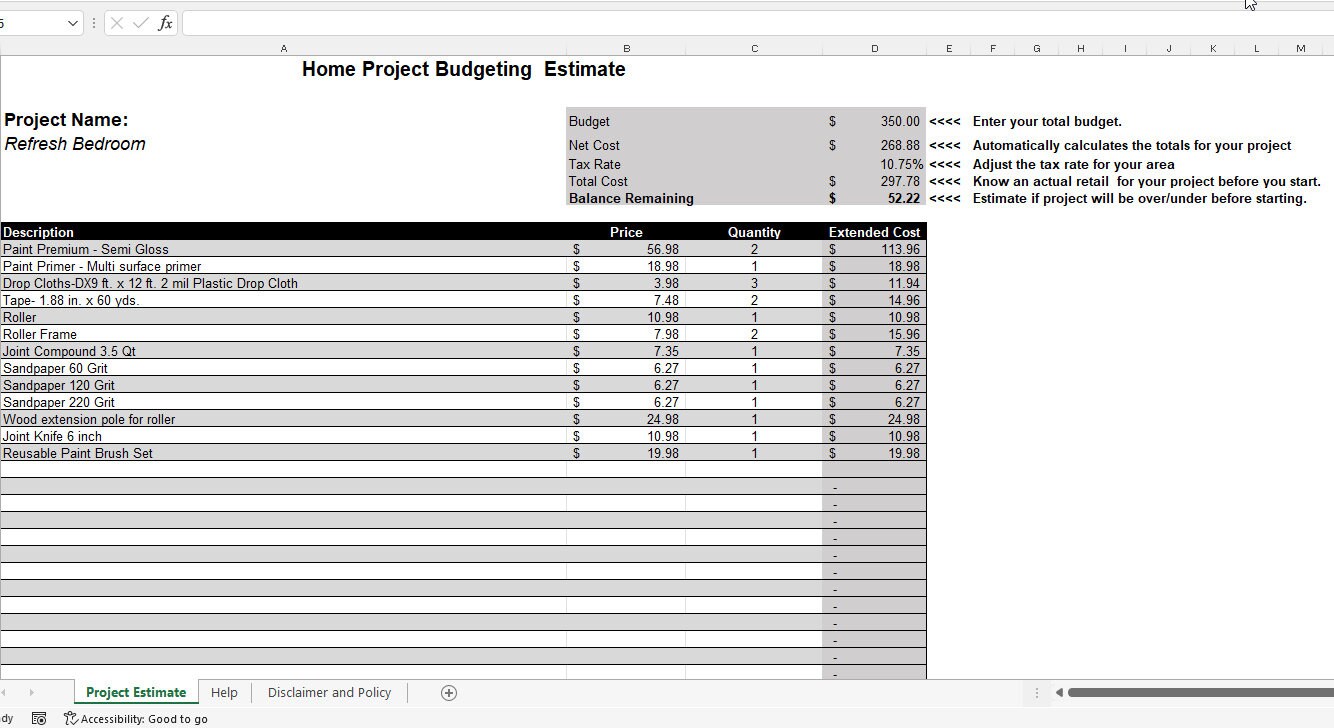Viewport: 1334px width, 728px height.
Task: Click the New Sheet plus icon
Action: point(448,692)
